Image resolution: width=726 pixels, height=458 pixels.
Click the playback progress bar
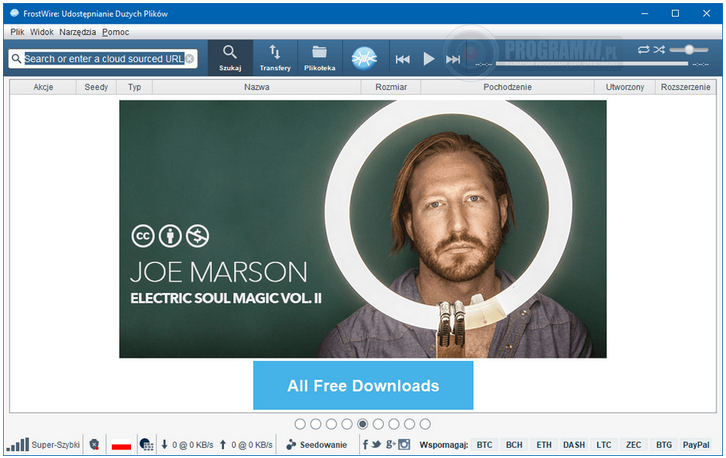pyautogui.click(x=592, y=64)
